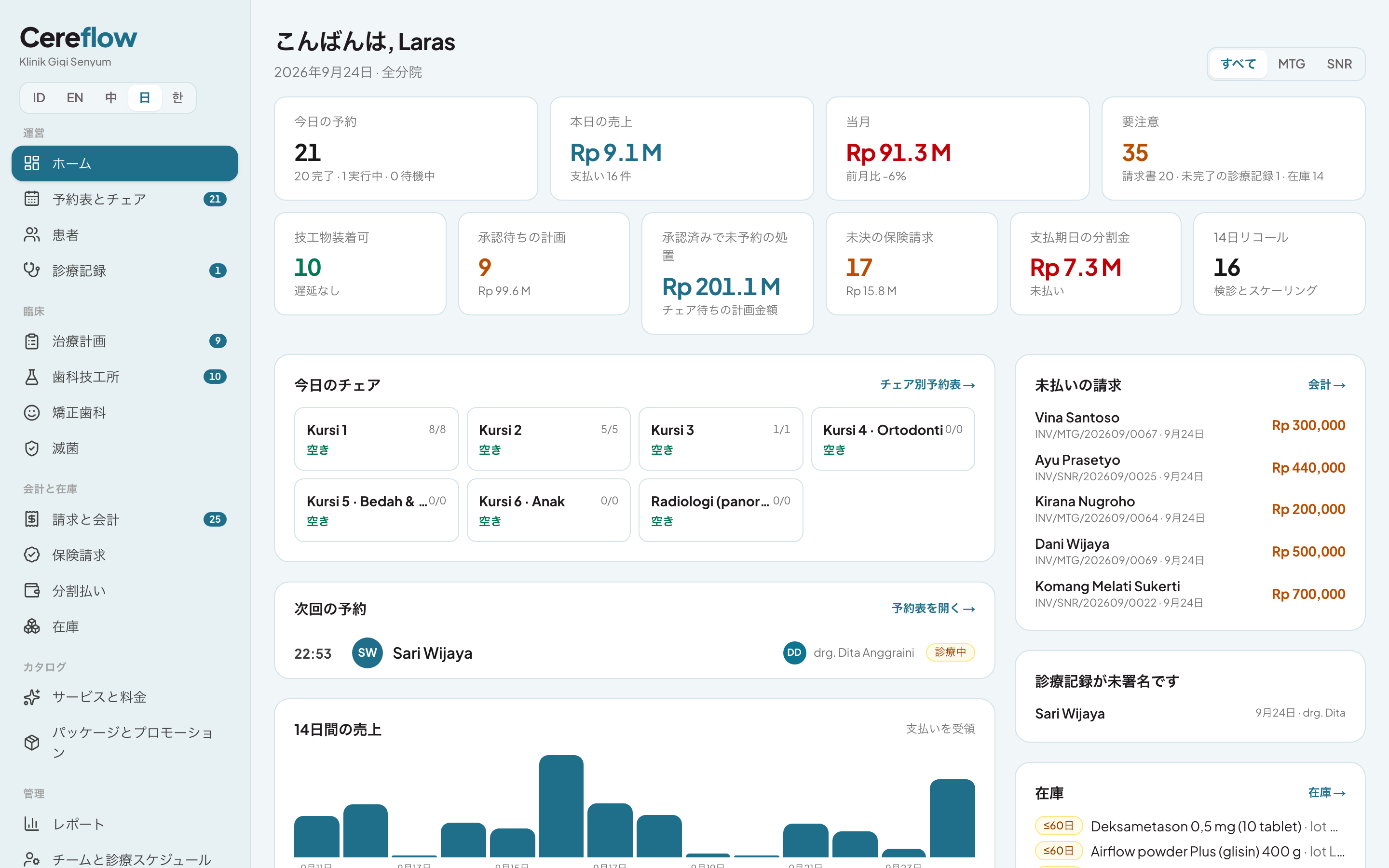1389x868 pixels.
Task: Click the bar chart icon for レポート
Action: pyautogui.click(x=31, y=825)
